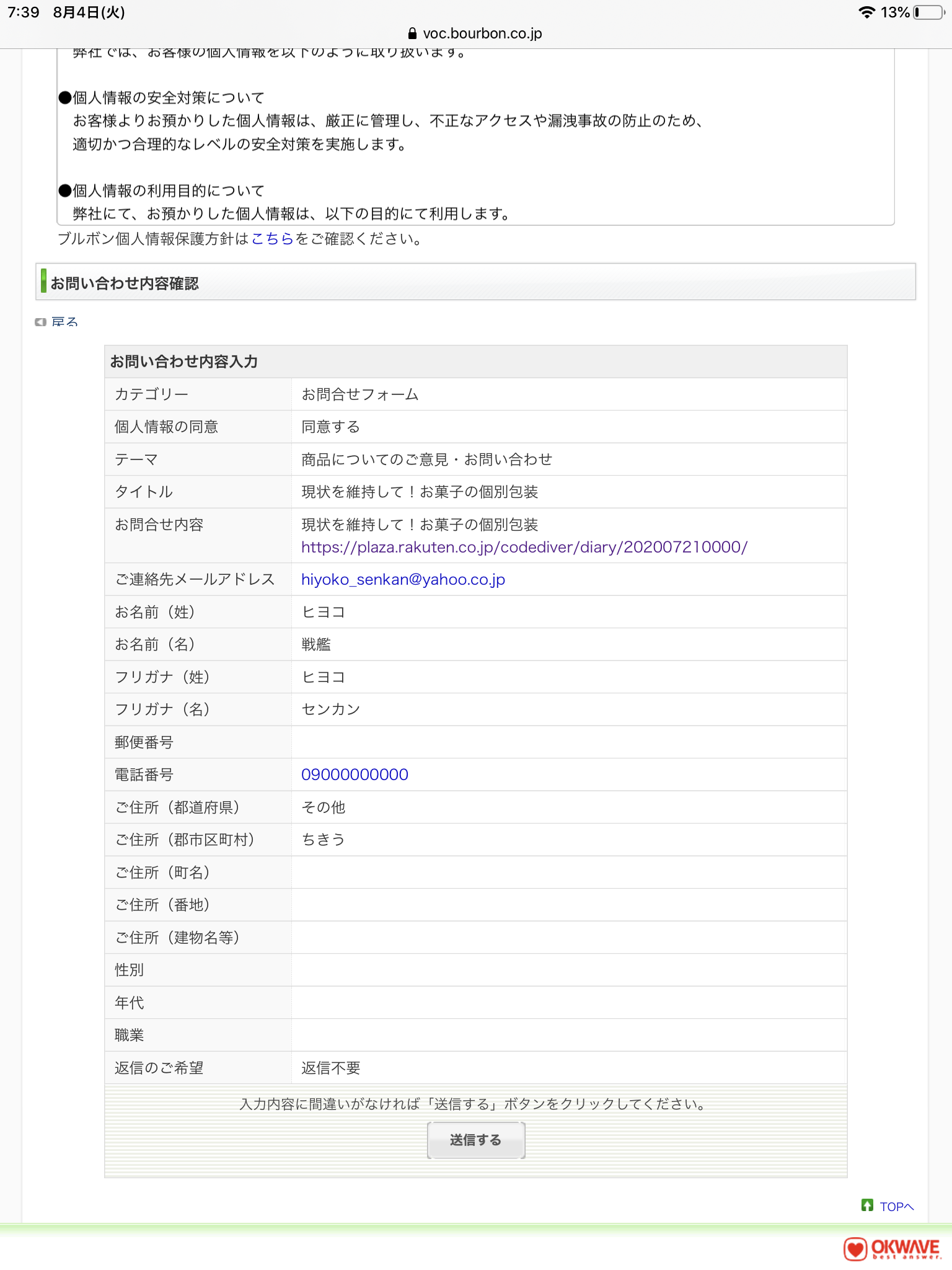Click the お問い合わせ内容確認 section header
The image size is (952, 1270).
tap(124, 283)
